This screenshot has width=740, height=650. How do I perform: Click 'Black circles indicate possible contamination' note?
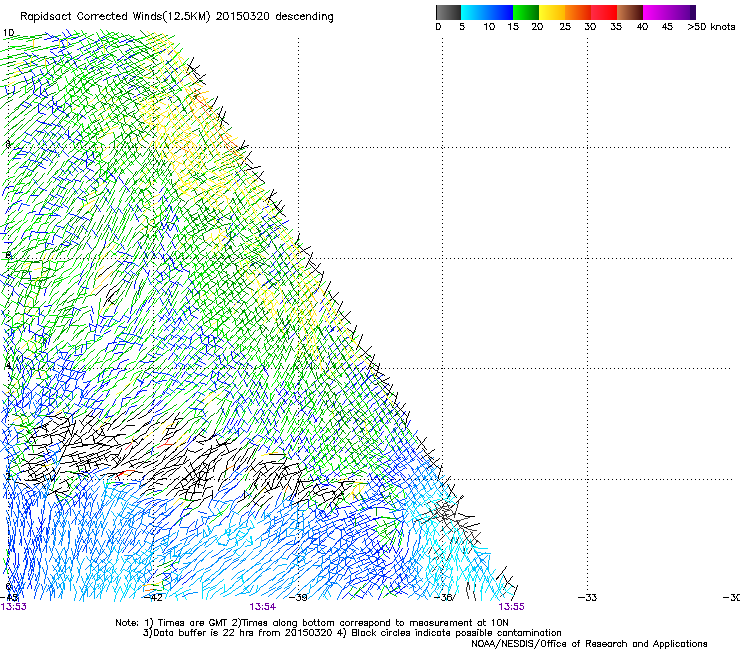(456, 633)
